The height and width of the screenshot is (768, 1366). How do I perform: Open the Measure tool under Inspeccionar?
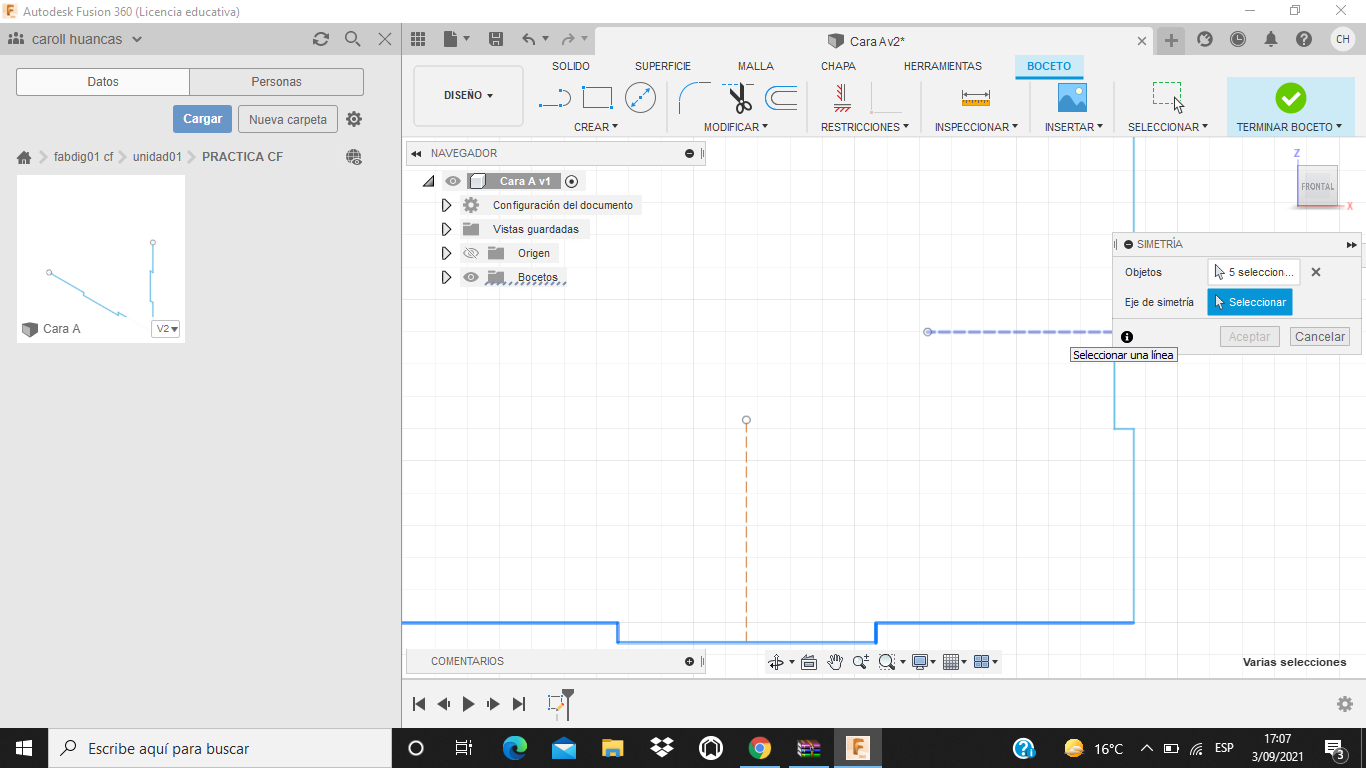(x=975, y=98)
